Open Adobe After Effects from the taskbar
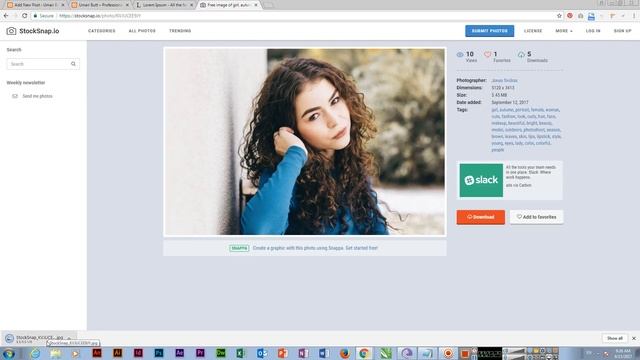The height and width of the screenshot is (360, 640). click(179, 353)
